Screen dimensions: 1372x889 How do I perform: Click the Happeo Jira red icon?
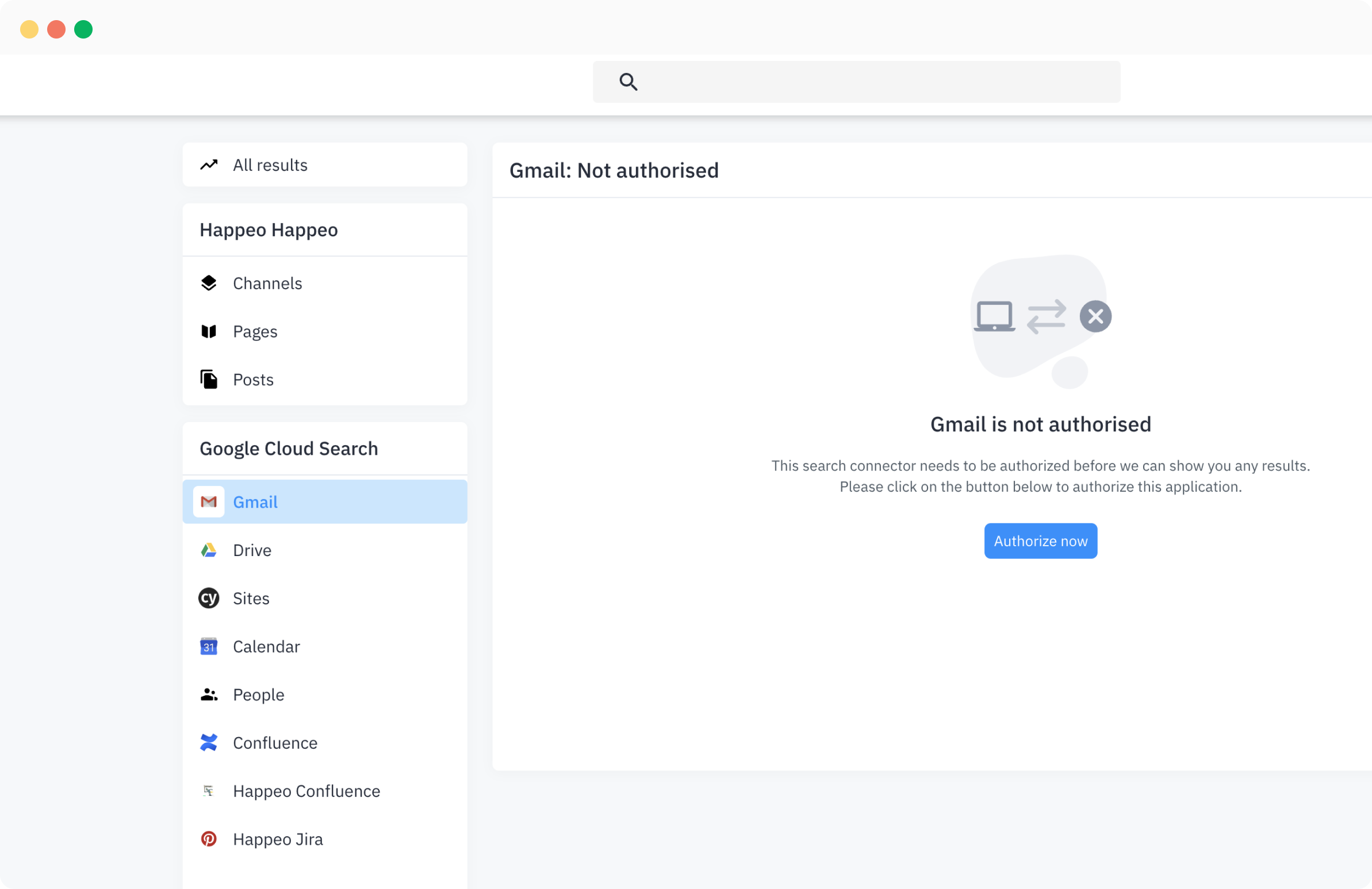[x=209, y=839]
